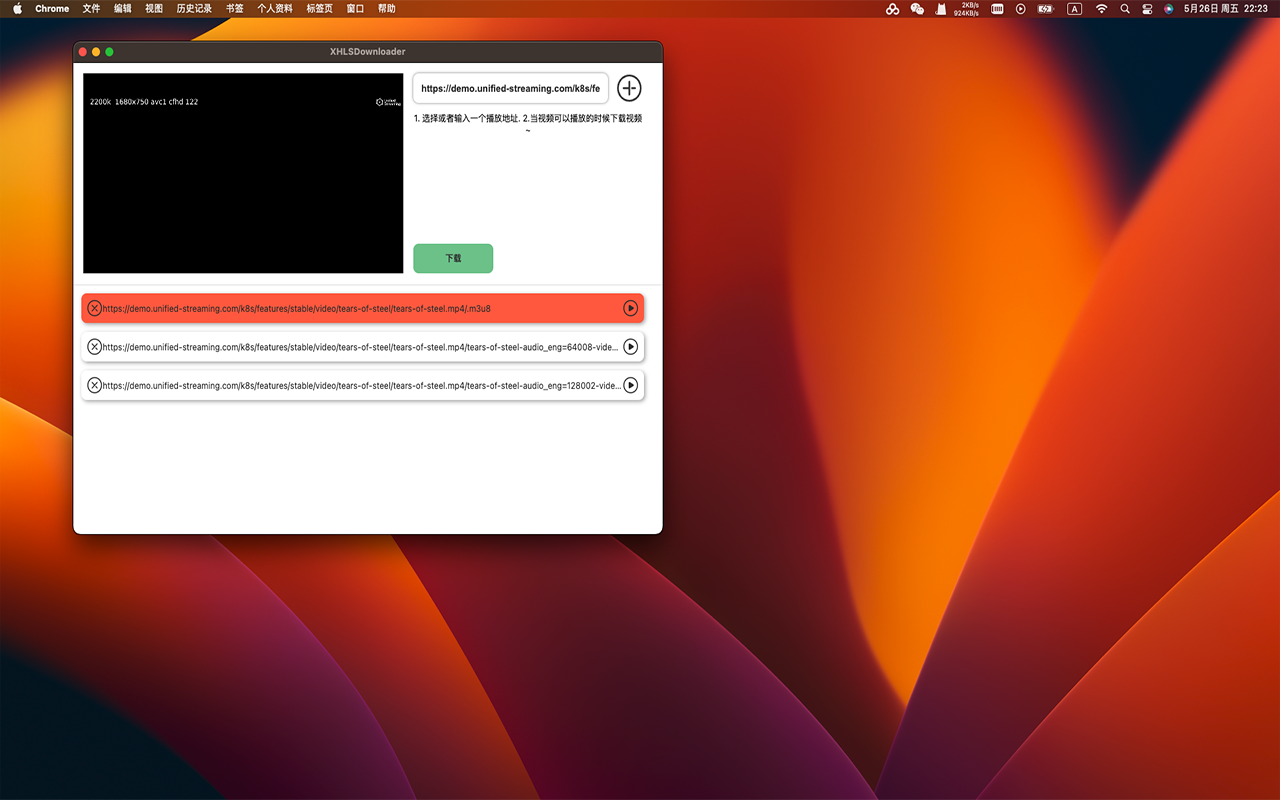
Task: Click the green 下载 download button
Action: click(453, 258)
